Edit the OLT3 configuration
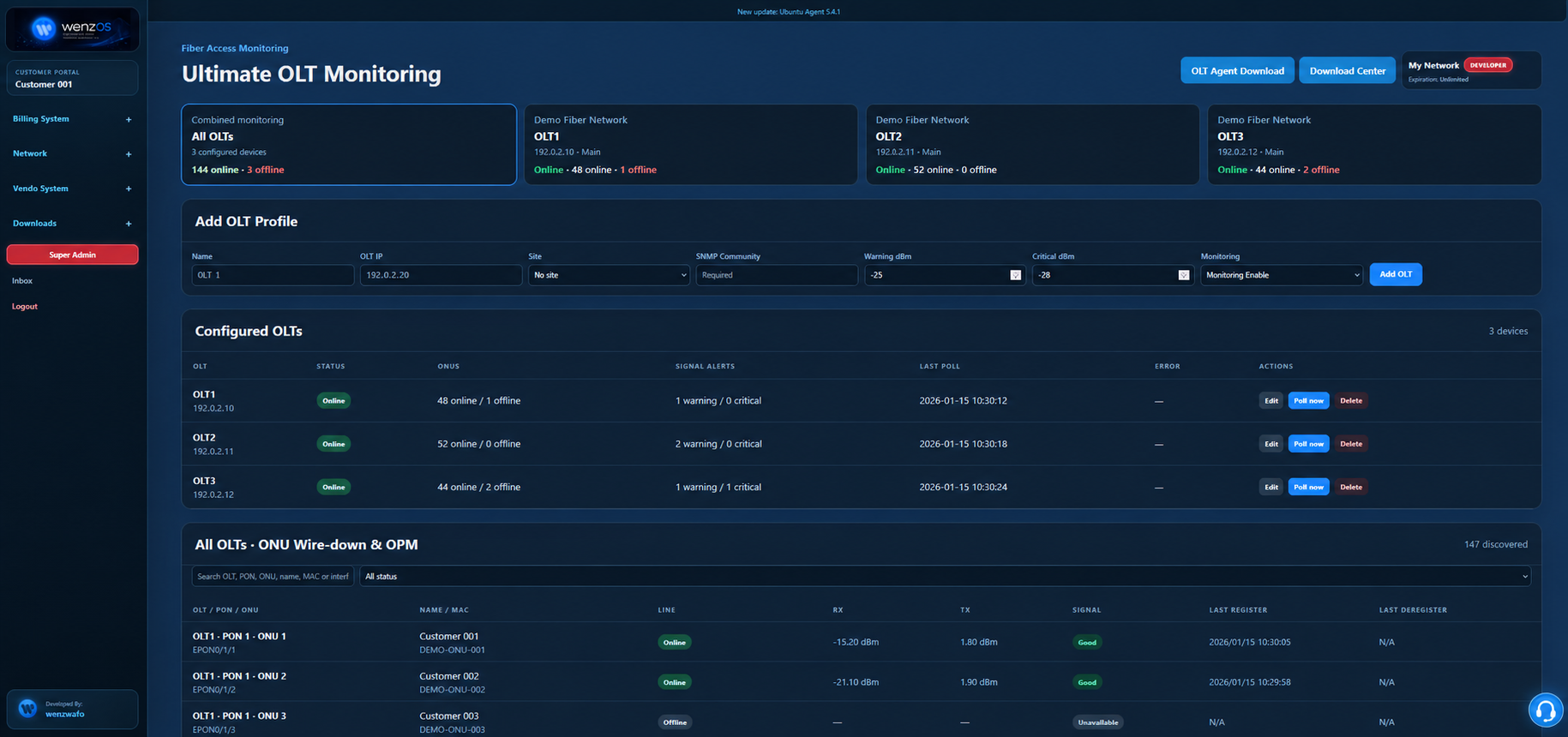Viewport: 1568px width, 737px height. [x=1271, y=487]
